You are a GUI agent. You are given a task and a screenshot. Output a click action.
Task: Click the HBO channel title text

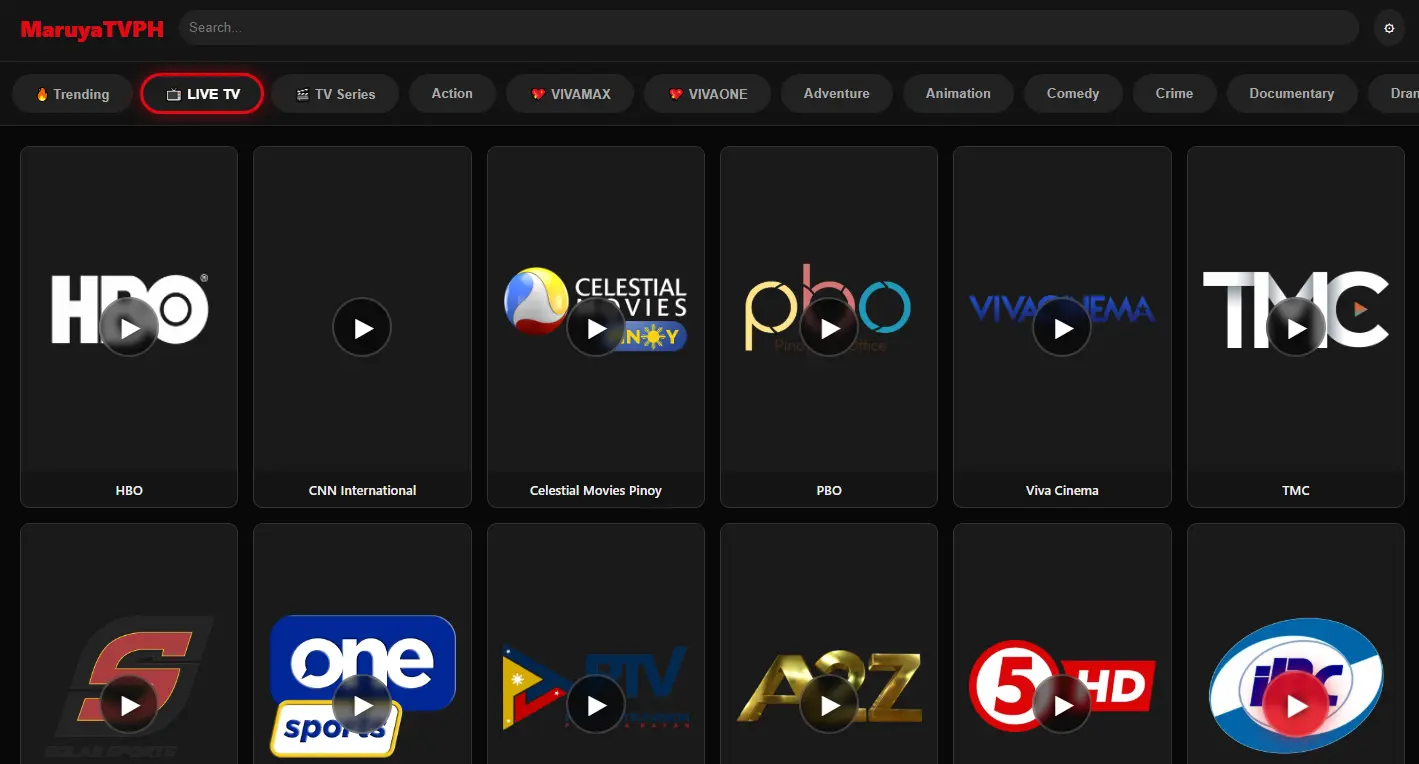click(x=129, y=491)
